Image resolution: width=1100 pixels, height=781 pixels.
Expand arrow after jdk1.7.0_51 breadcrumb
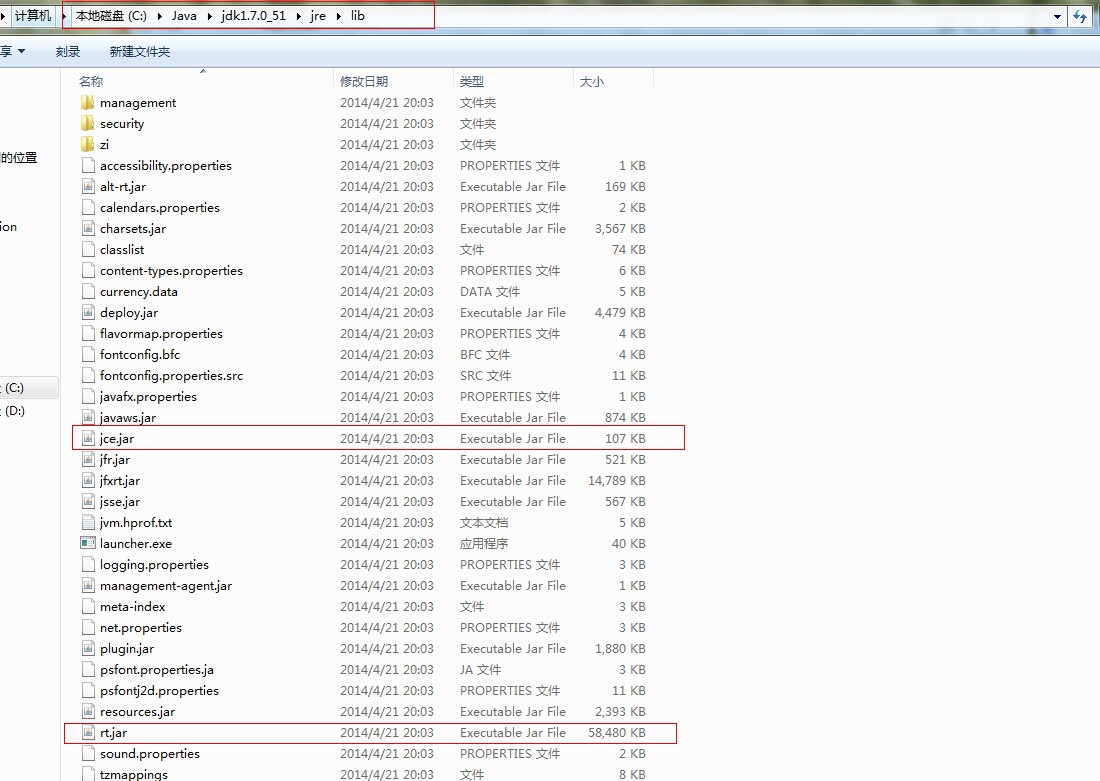(x=298, y=16)
